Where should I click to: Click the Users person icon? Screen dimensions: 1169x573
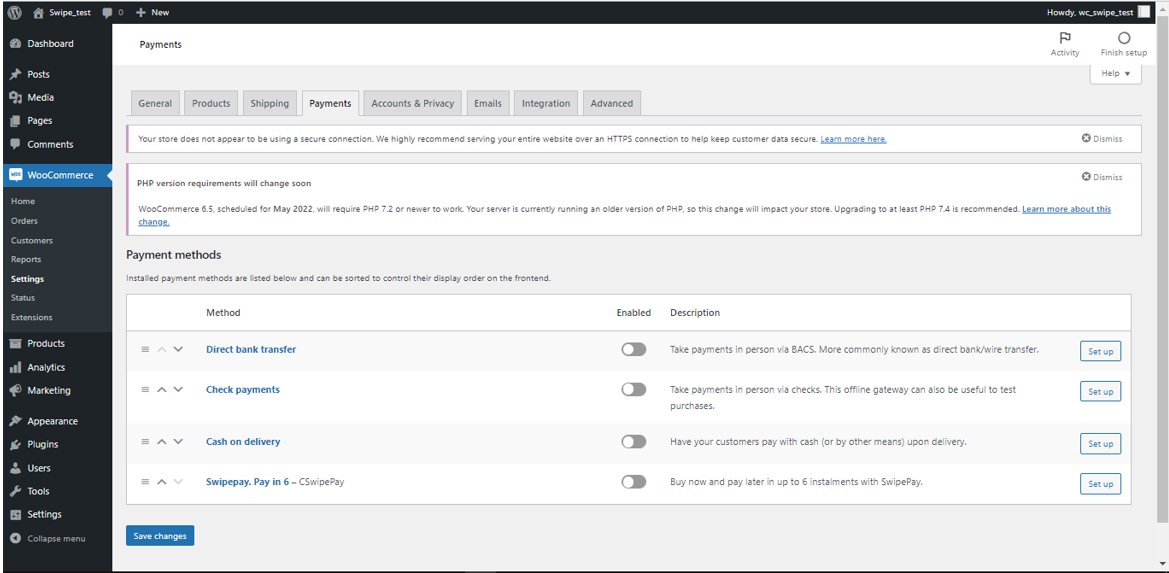pyautogui.click(x=15, y=468)
